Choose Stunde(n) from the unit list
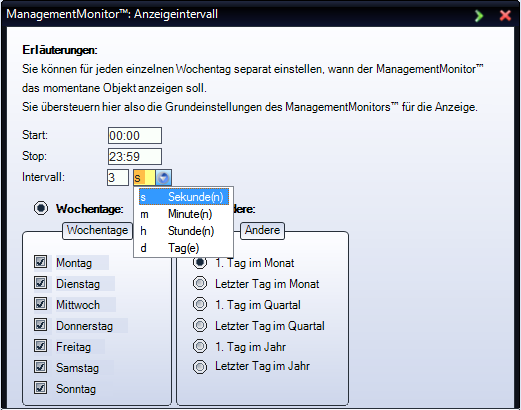521x410 pixels. pos(184,231)
